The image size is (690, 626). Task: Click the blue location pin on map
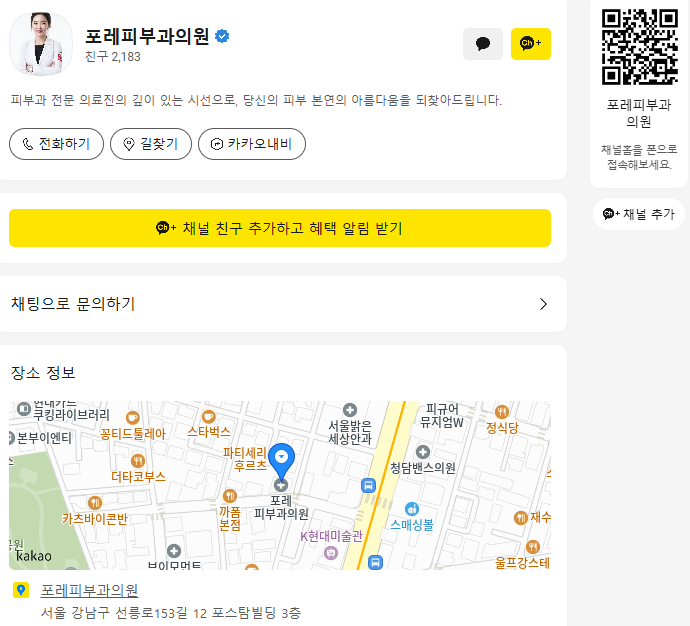click(282, 461)
